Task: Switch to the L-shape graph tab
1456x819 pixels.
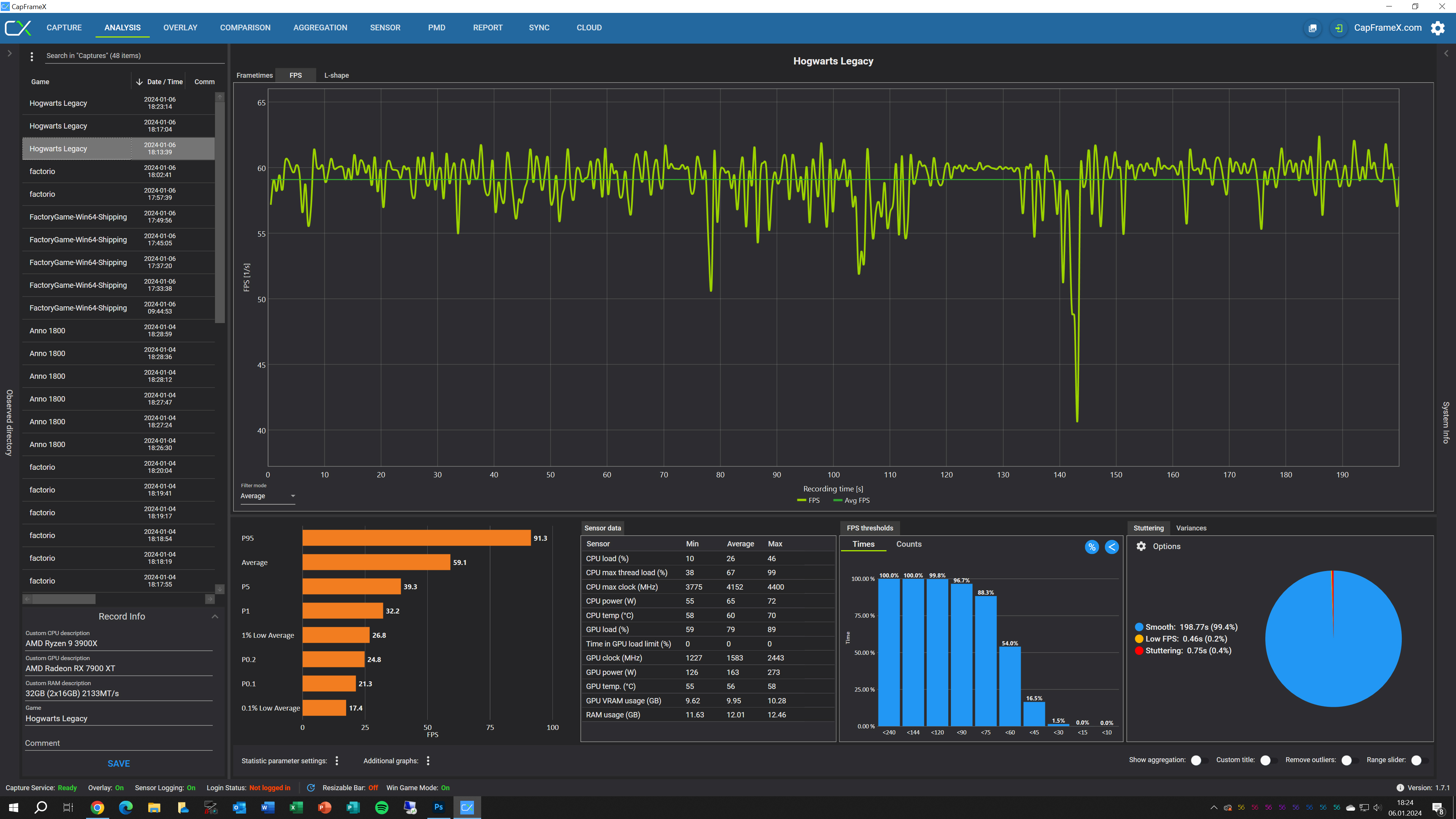Action: point(336,75)
